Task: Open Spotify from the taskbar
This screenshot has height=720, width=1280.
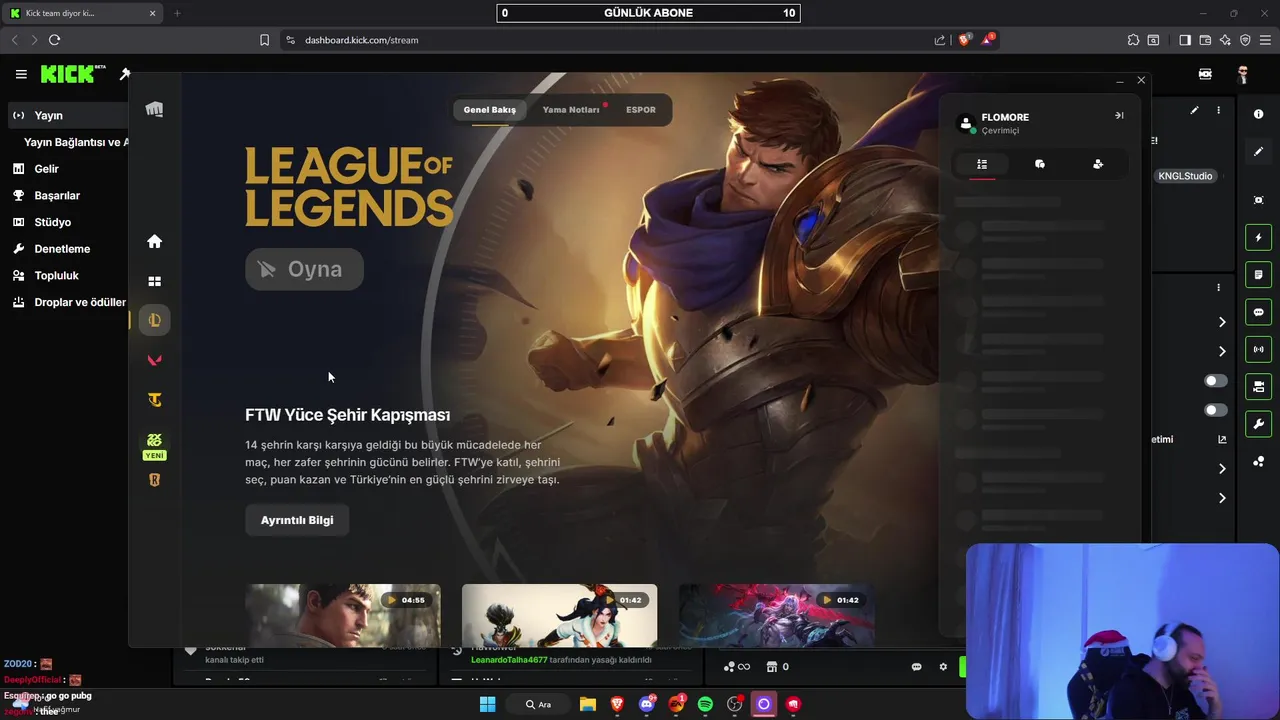Action: click(705, 704)
